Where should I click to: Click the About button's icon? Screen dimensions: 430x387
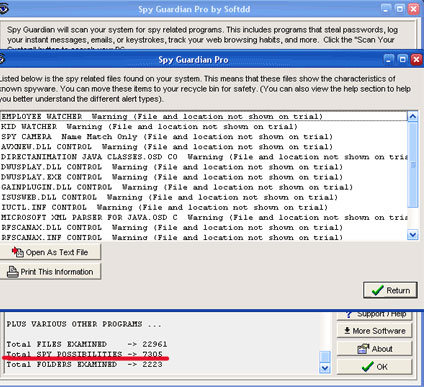coord(363,349)
